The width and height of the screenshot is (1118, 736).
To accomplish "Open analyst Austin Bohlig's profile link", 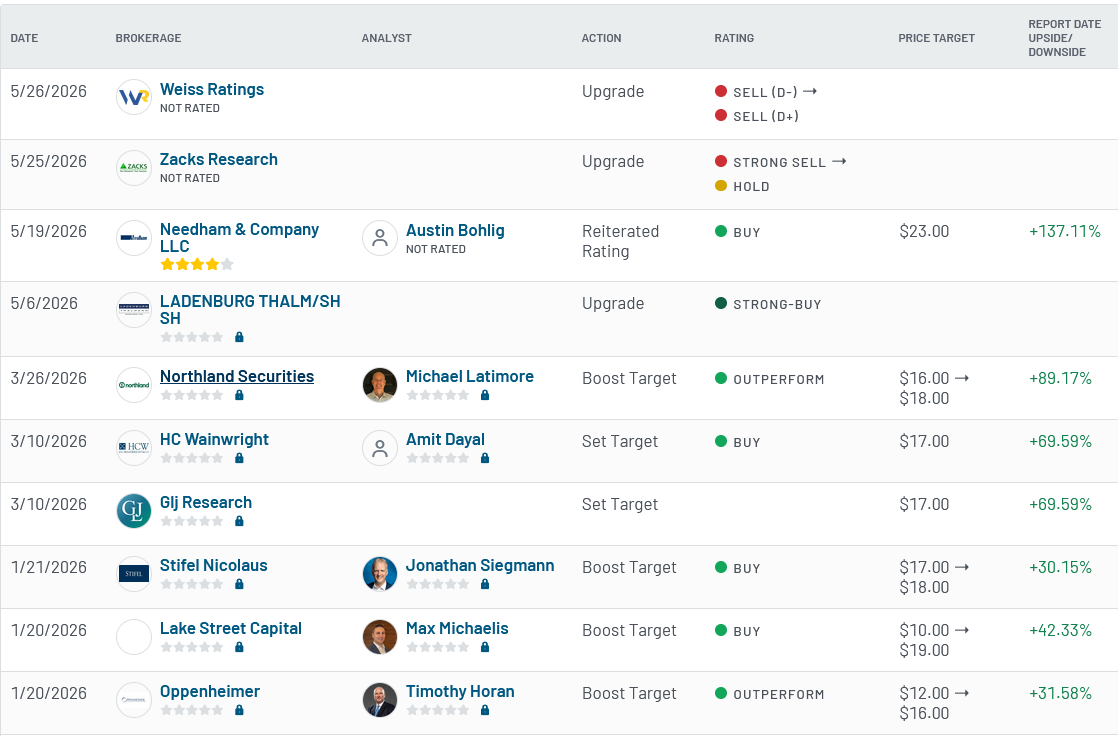I will [x=455, y=230].
